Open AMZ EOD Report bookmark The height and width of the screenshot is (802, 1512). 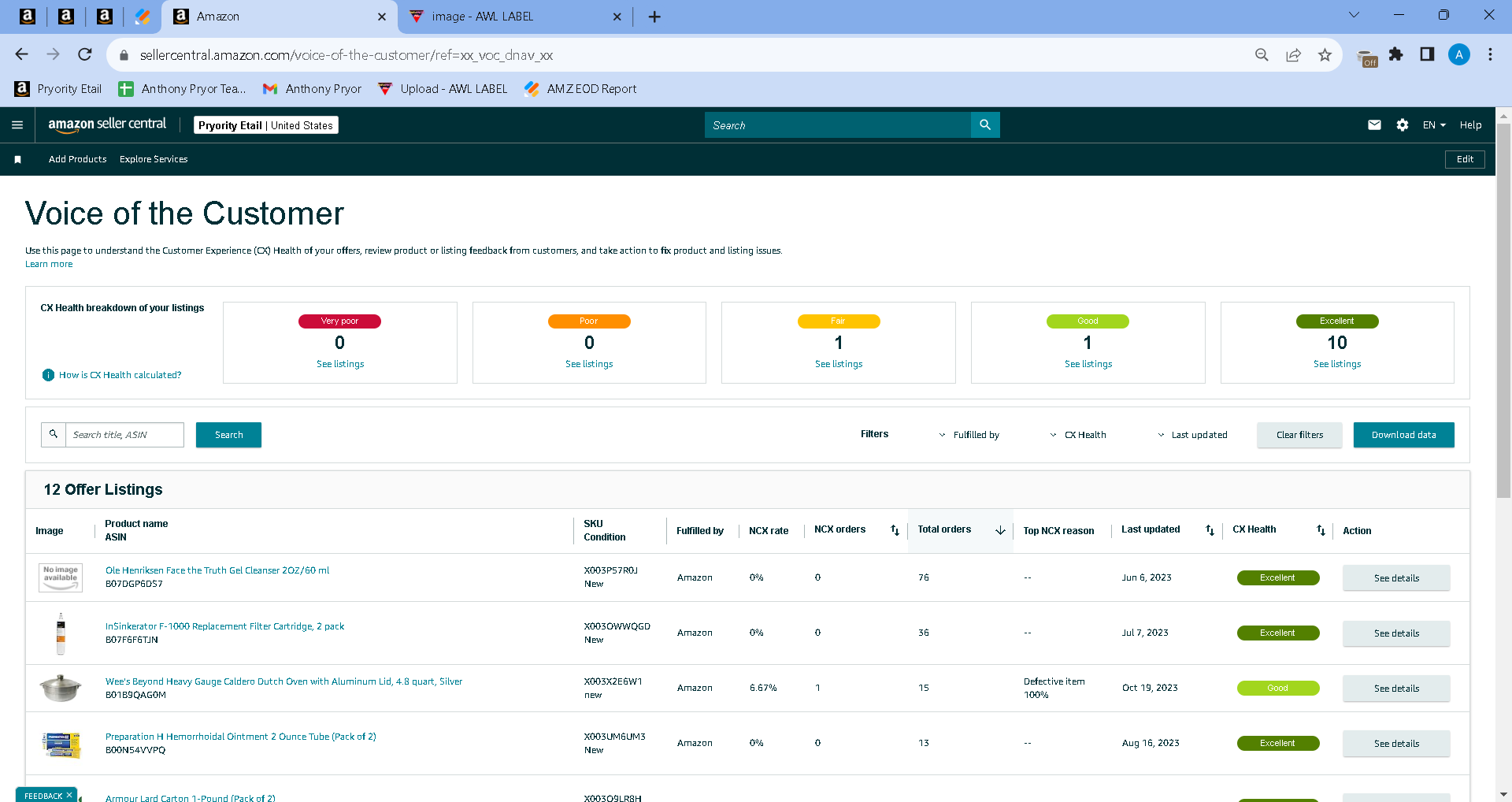click(580, 89)
